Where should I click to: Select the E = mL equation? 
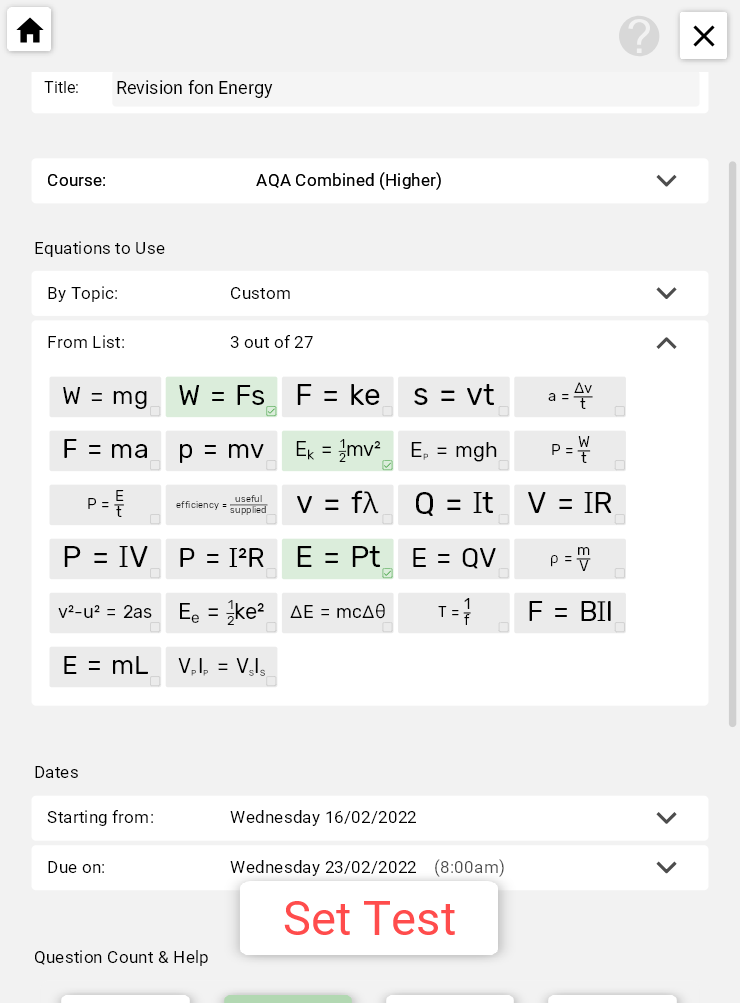tap(105, 667)
